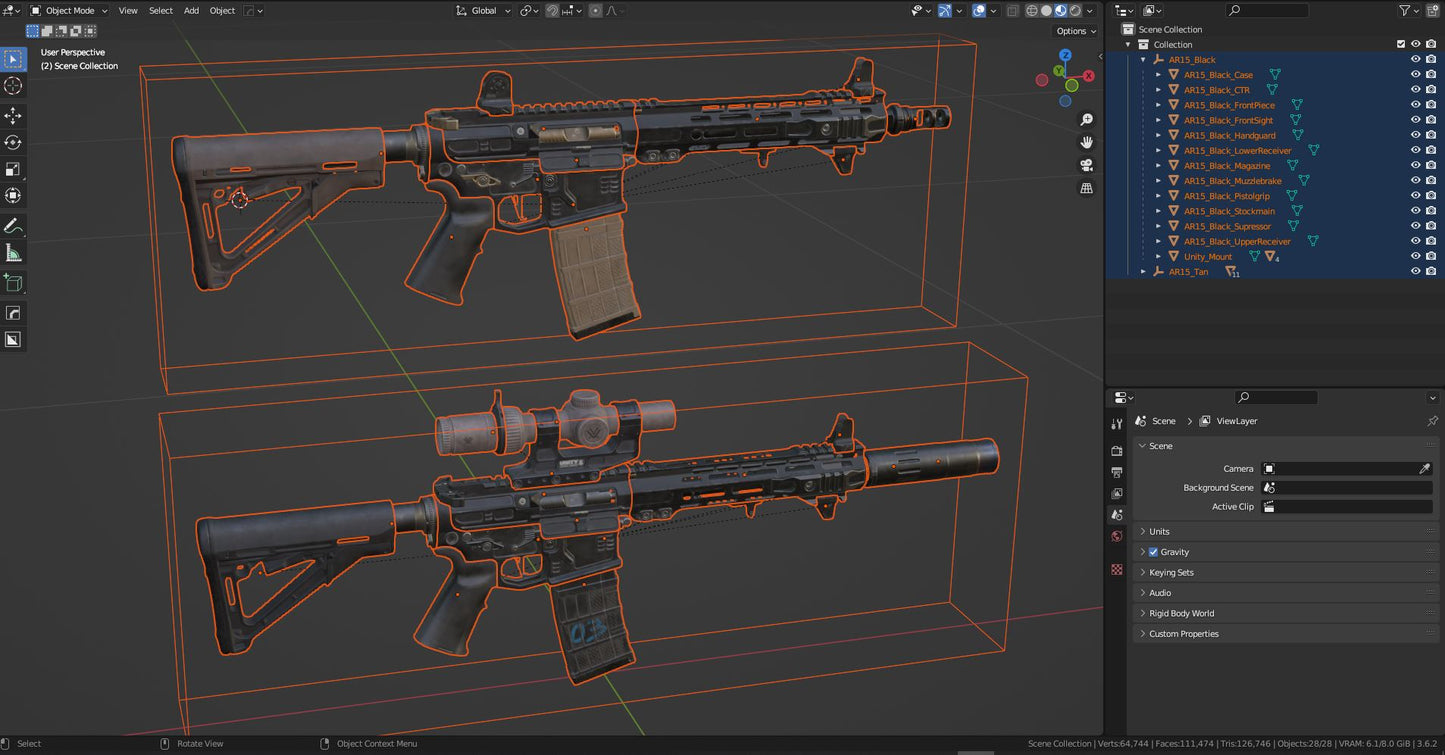This screenshot has height=755, width=1445.
Task: Hide the AR15_Black_Magazine object
Action: [1415, 165]
